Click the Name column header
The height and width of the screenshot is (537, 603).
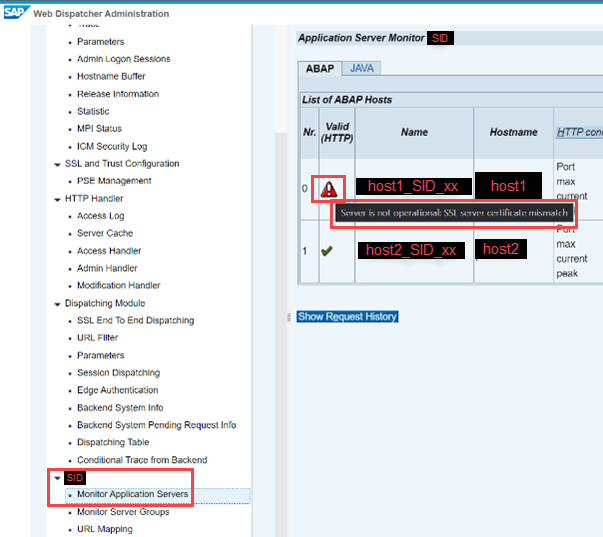tap(414, 132)
